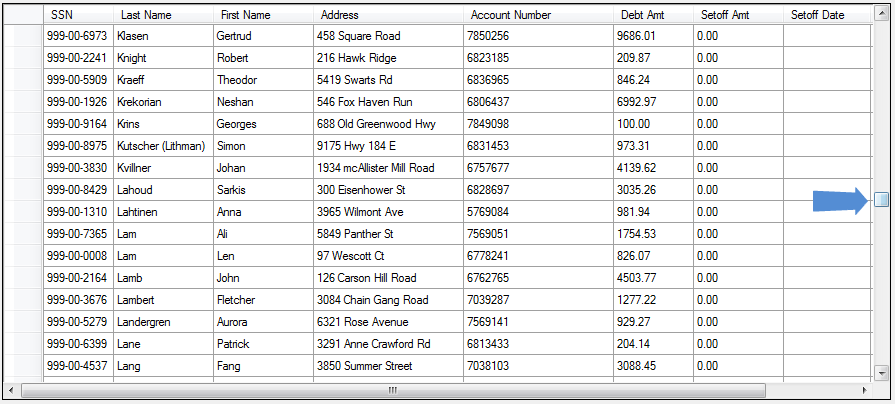Select address cell 216 Hawk Ridge

point(388,58)
